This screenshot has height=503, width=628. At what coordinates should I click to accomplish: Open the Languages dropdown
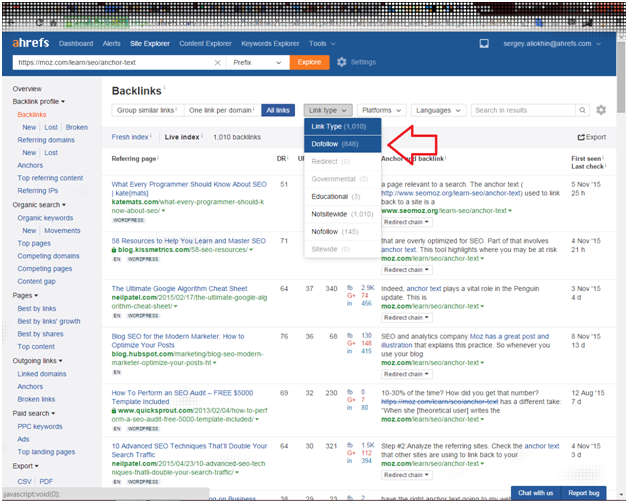(438, 110)
